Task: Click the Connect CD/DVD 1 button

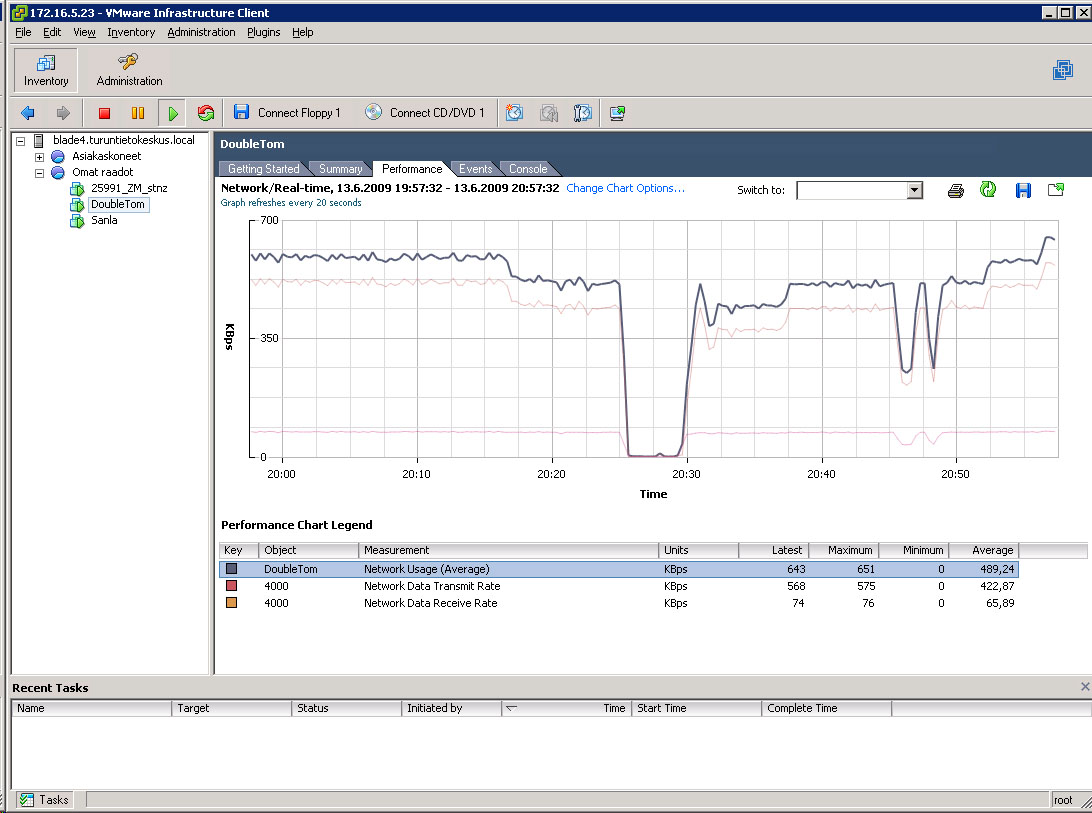Action: [425, 113]
